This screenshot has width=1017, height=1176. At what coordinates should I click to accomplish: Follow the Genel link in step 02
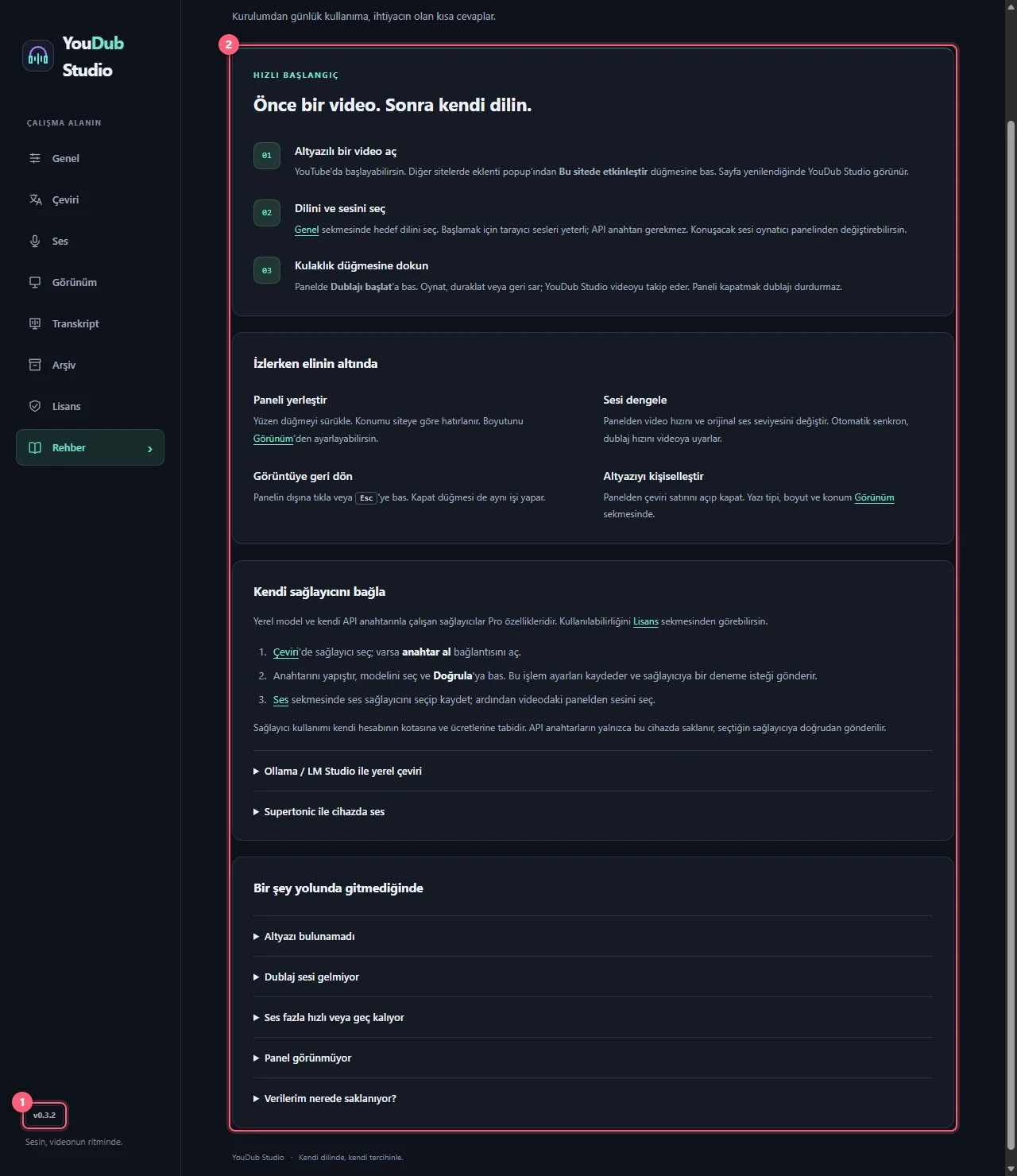point(307,230)
